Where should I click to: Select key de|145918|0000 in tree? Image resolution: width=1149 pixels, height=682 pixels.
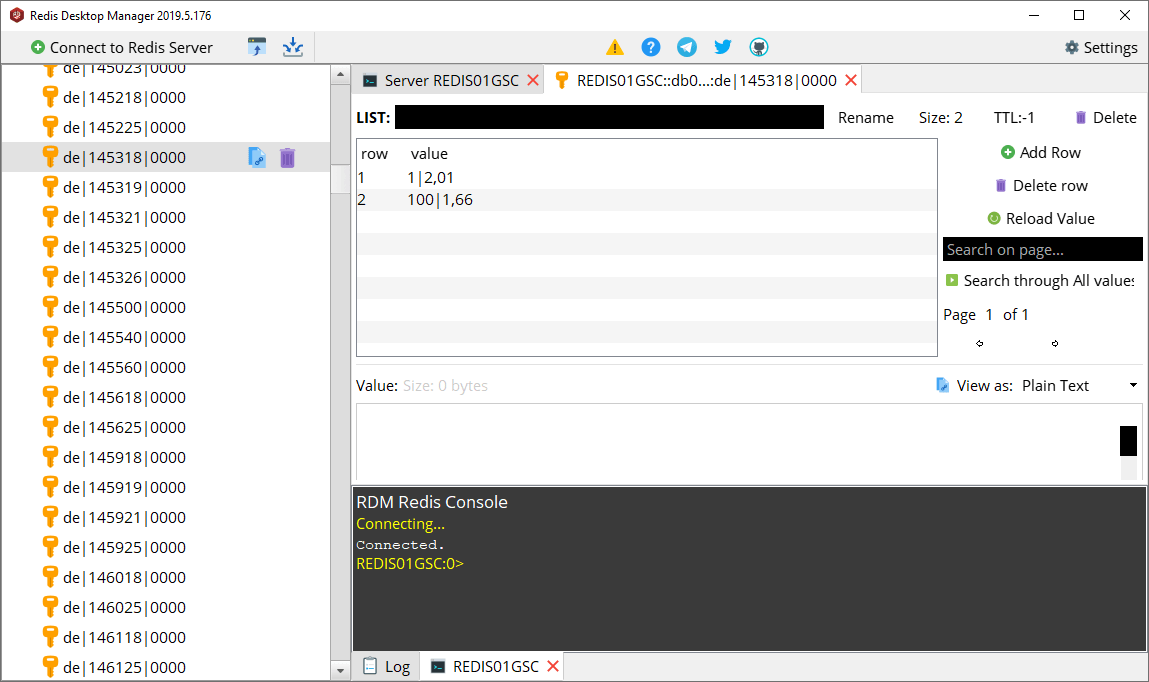124,458
